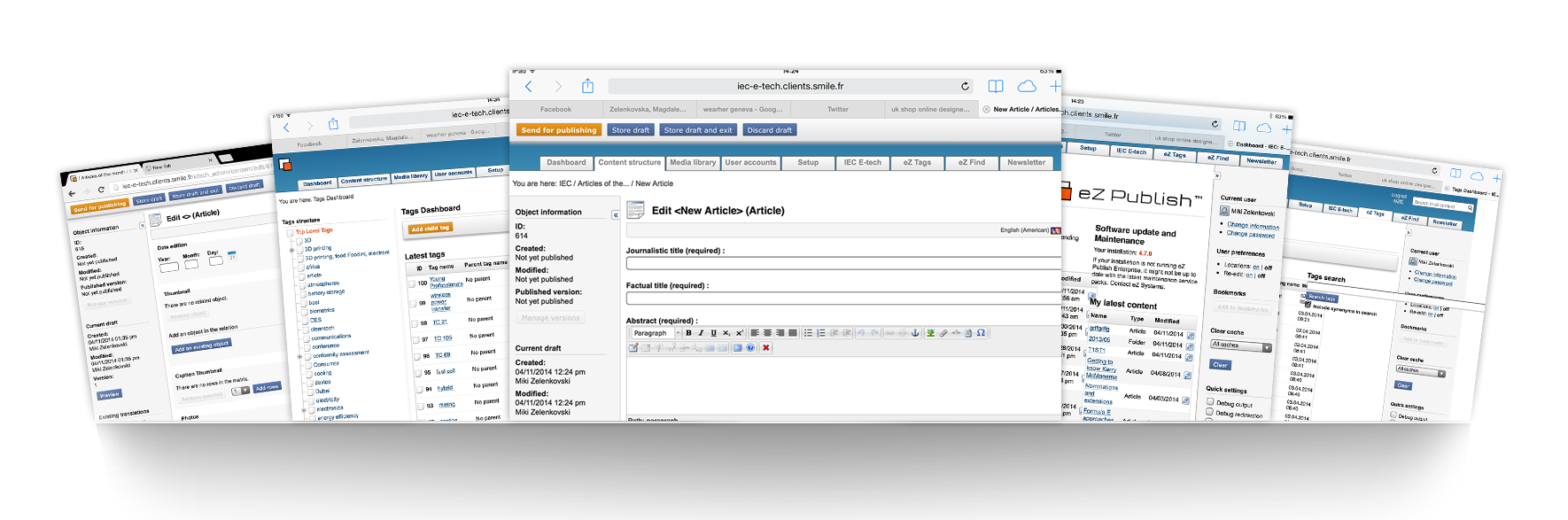The image size is (1568, 520).
Task: Center text in Abstract editor
Action: tap(767, 333)
